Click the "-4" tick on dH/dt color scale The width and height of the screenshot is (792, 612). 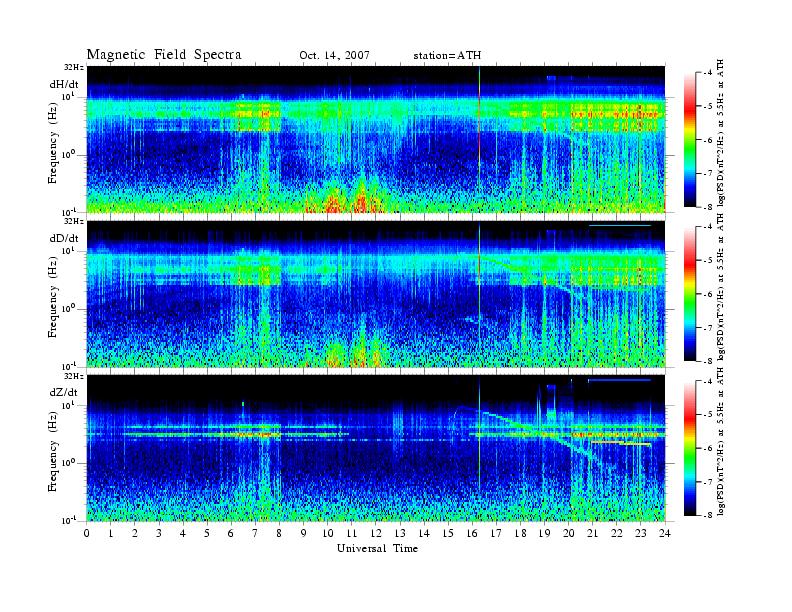[x=708, y=73]
